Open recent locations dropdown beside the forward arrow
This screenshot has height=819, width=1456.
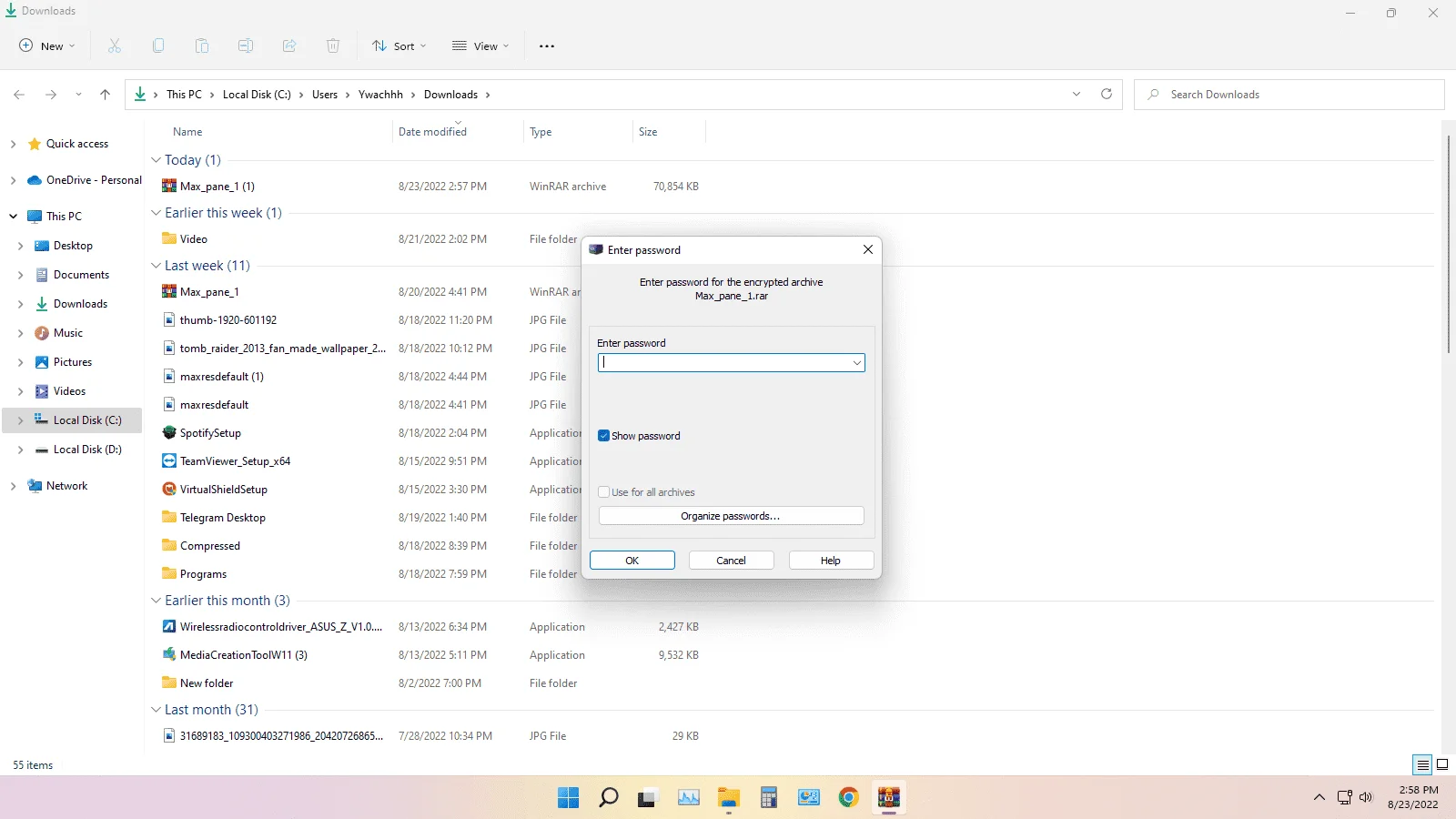click(x=78, y=95)
